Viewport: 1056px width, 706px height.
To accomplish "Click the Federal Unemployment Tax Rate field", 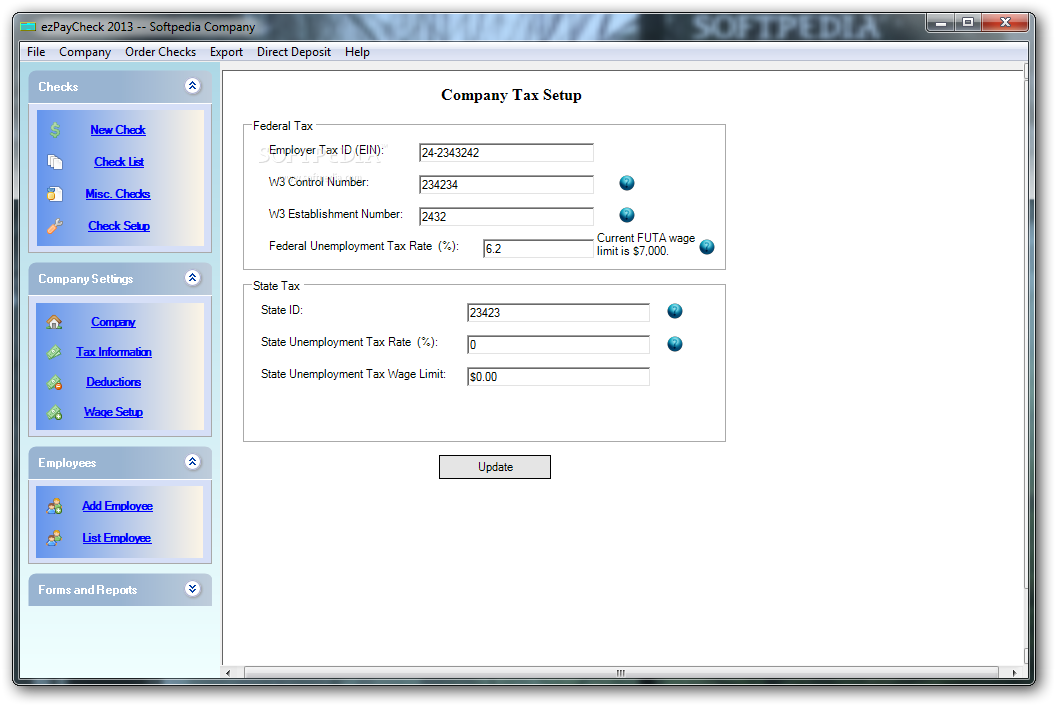I will 538,249.
